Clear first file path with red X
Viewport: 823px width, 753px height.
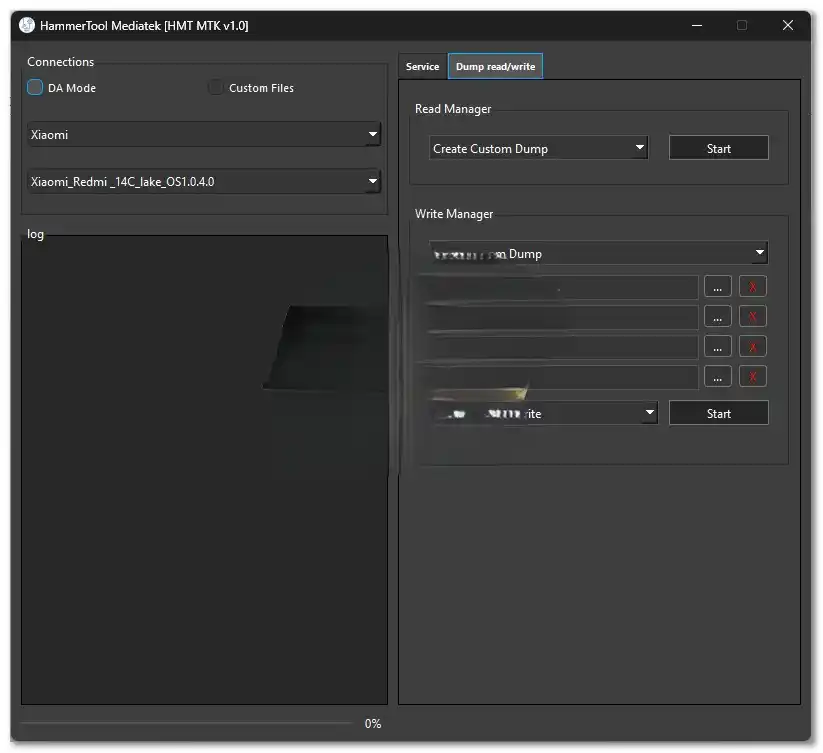pos(753,287)
